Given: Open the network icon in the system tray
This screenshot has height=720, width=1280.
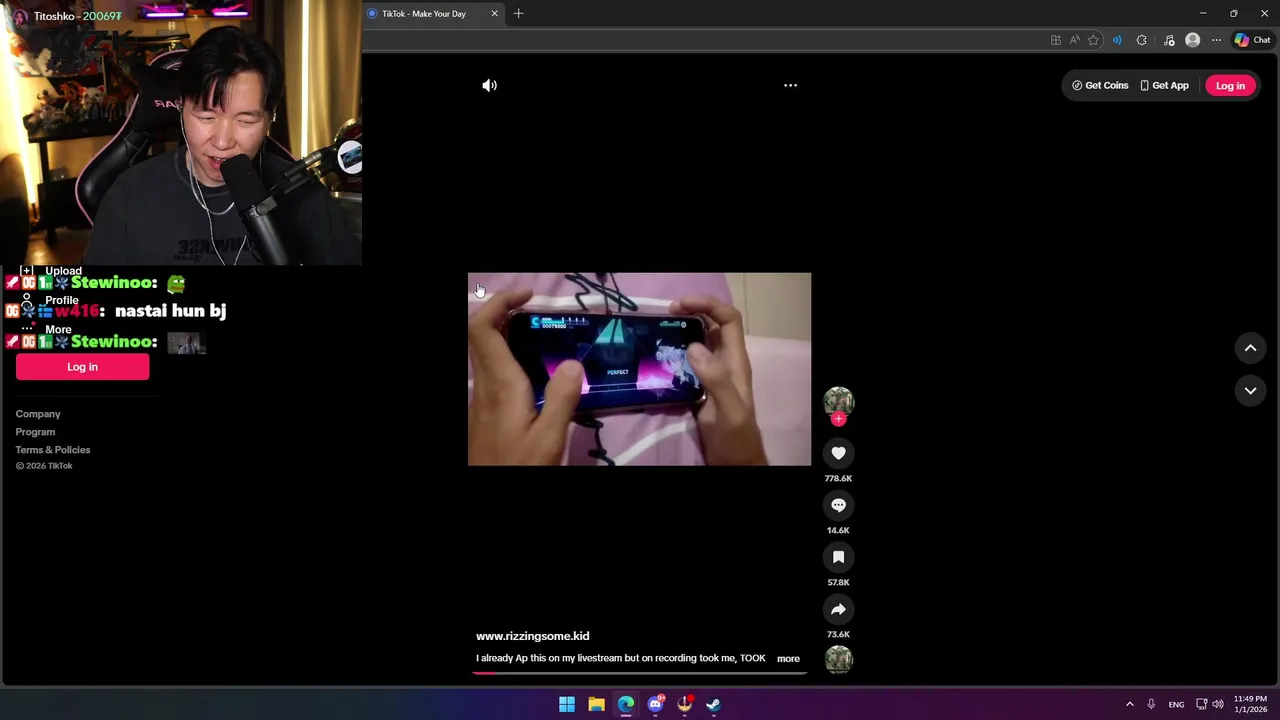Looking at the screenshot, I should 1201,704.
